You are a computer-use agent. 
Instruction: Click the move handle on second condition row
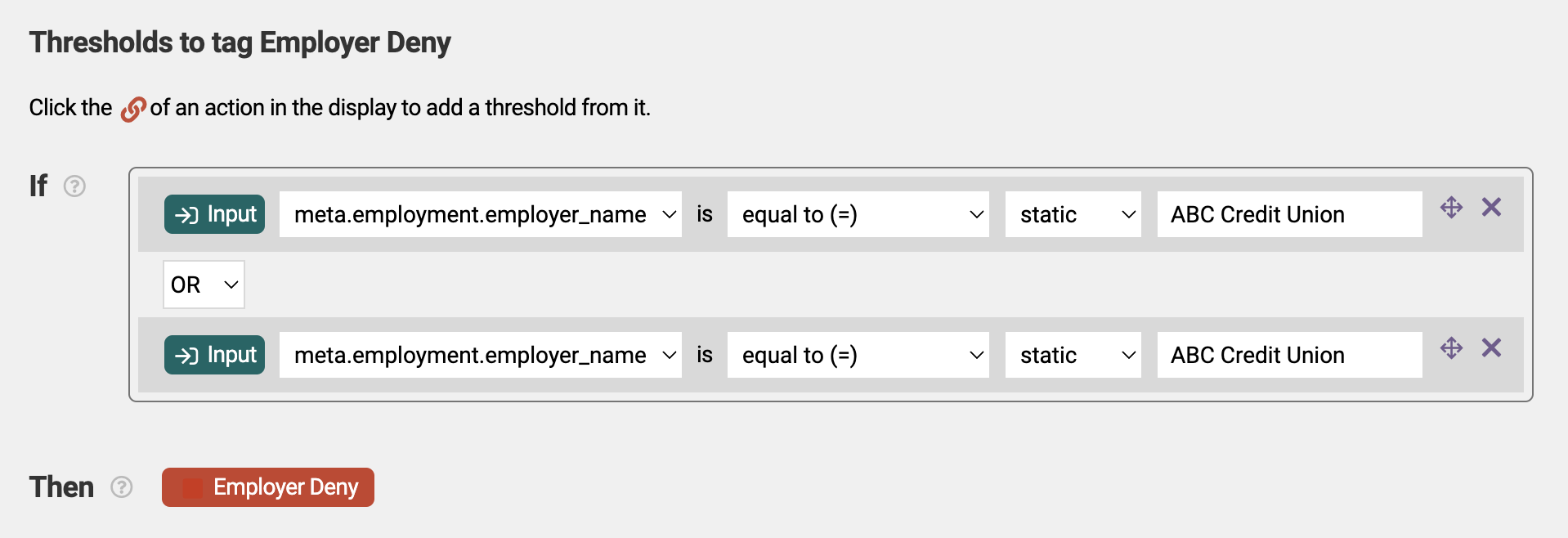pyautogui.click(x=1451, y=348)
